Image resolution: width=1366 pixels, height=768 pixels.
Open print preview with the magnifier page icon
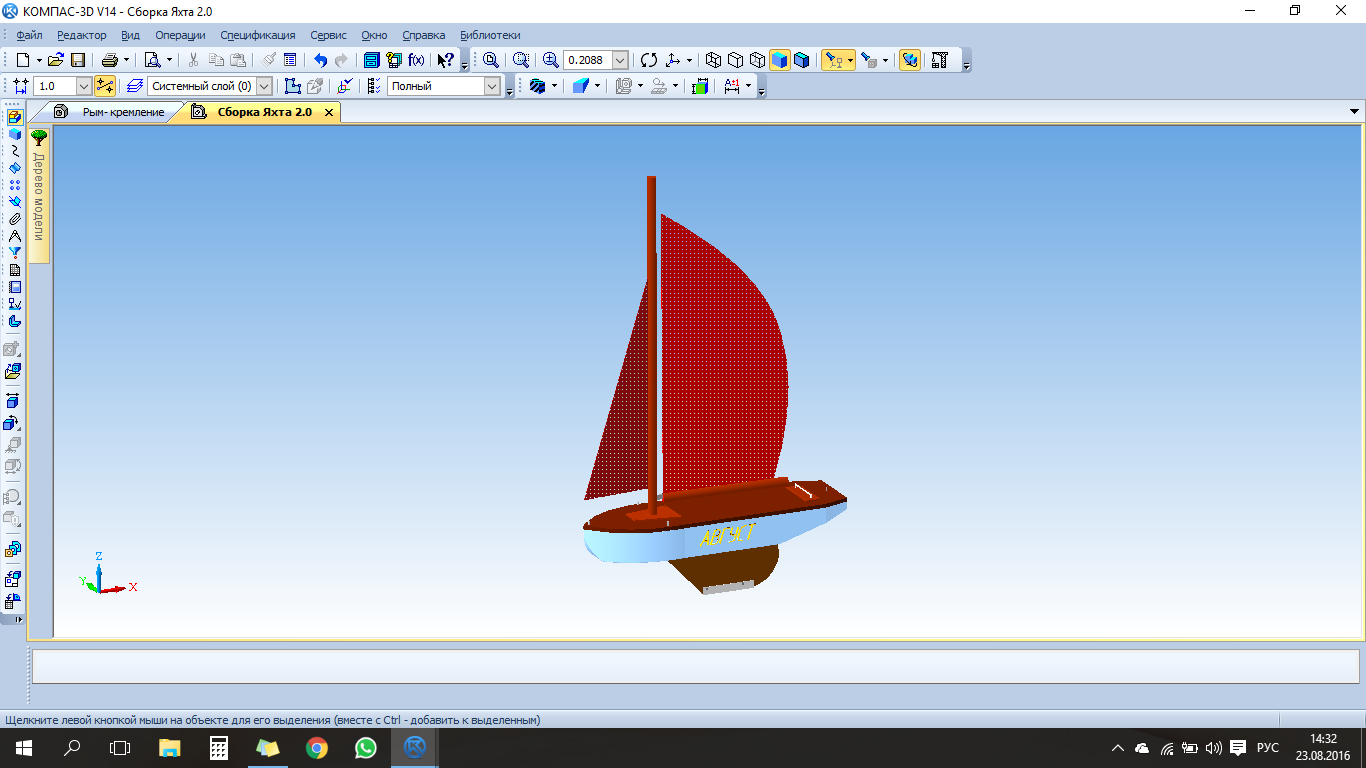point(152,60)
